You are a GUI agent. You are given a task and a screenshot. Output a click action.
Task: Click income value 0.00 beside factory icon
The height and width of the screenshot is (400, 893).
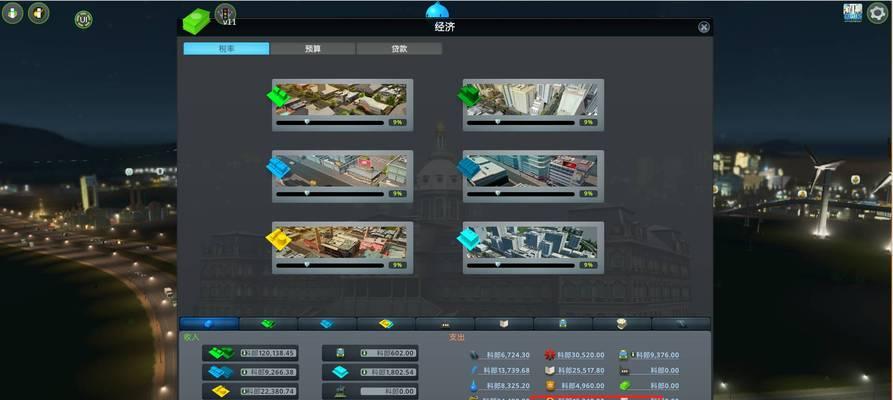click(388, 391)
